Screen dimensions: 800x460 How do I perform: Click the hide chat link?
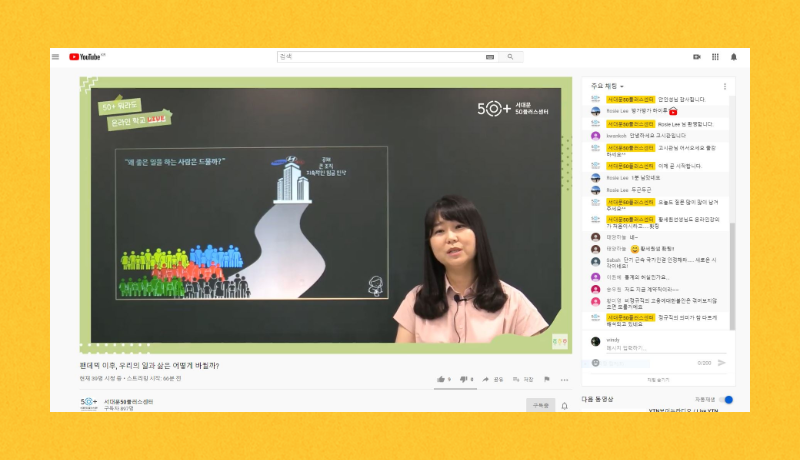(x=657, y=380)
